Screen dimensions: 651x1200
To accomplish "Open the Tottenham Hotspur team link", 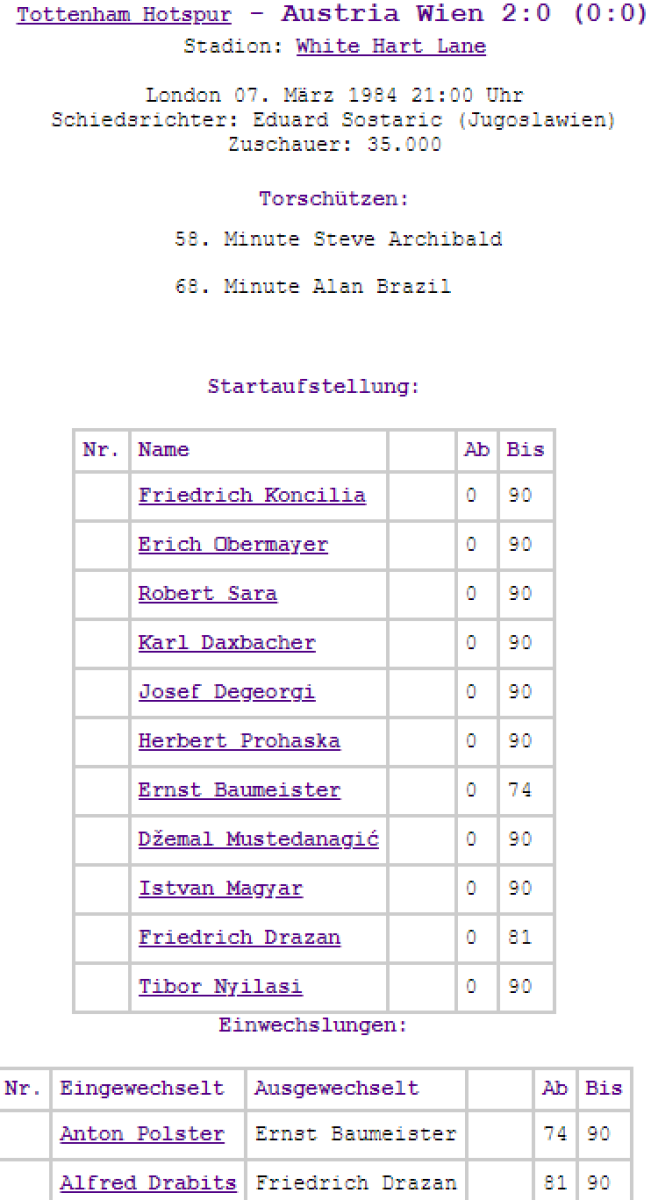I will (124, 16).
